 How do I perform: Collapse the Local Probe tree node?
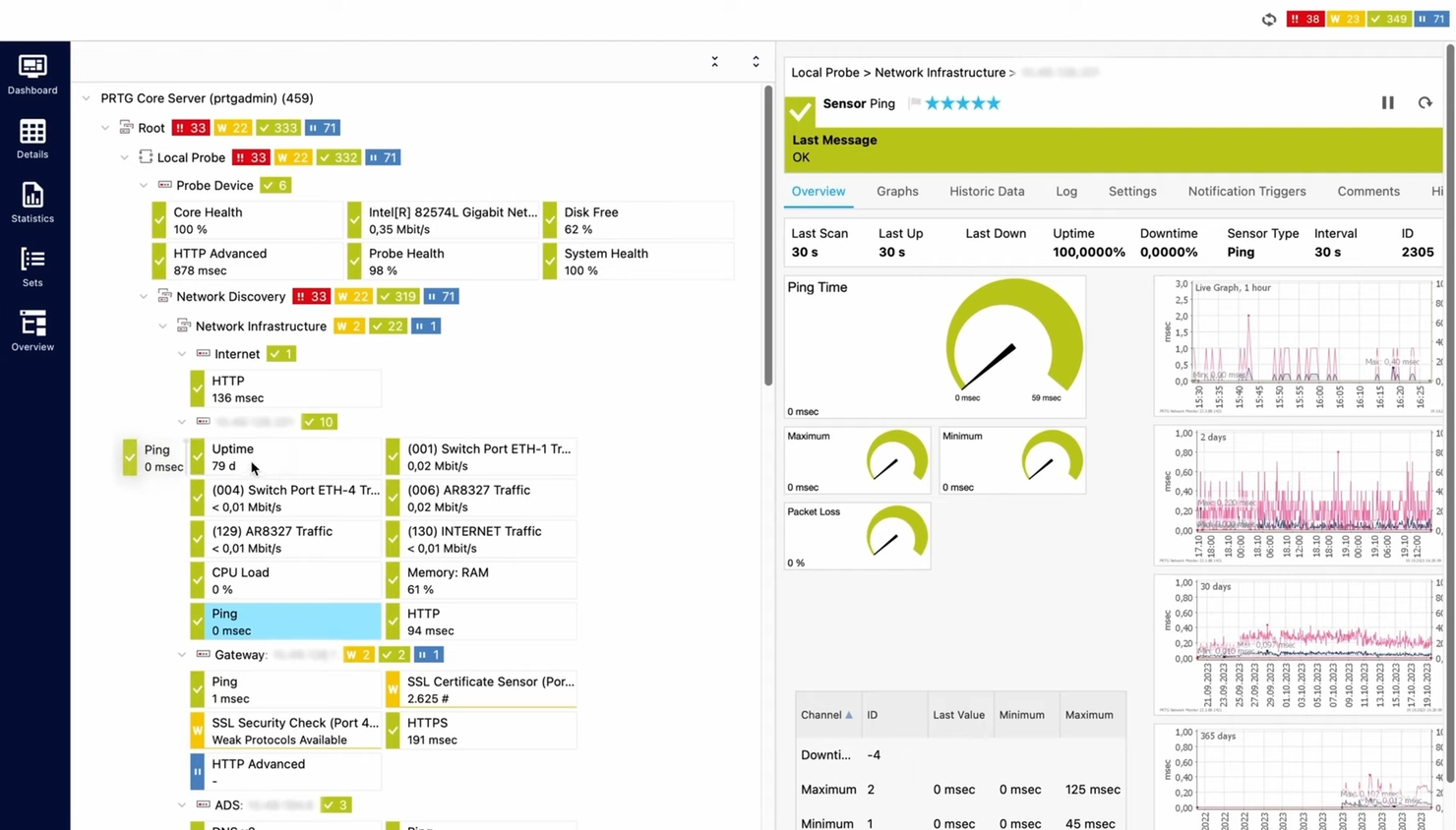click(125, 157)
